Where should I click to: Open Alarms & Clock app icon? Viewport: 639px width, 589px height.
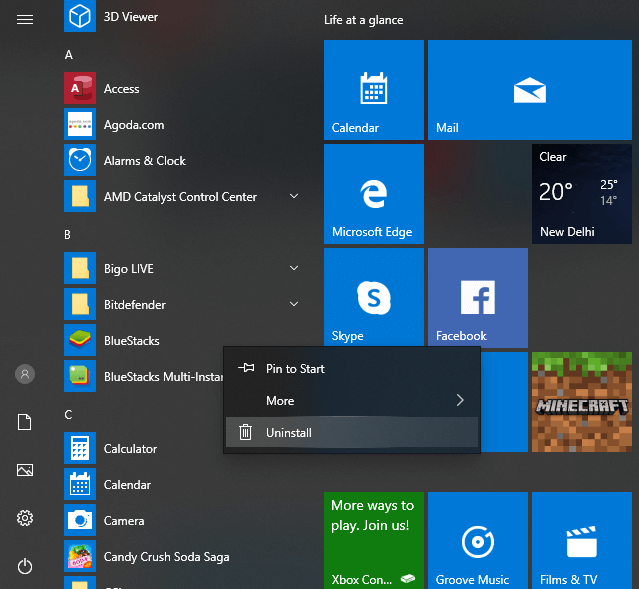(x=80, y=160)
